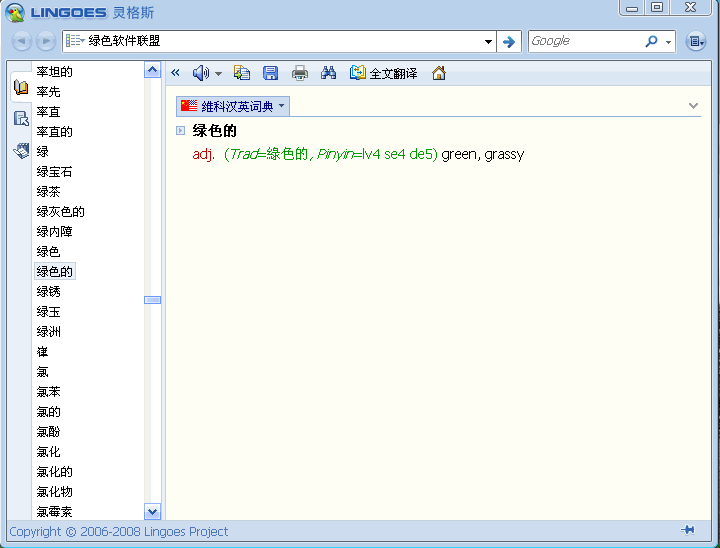Open find using the binoculars icon
This screenshot has width=720, height=548.
tap(328, 73)
